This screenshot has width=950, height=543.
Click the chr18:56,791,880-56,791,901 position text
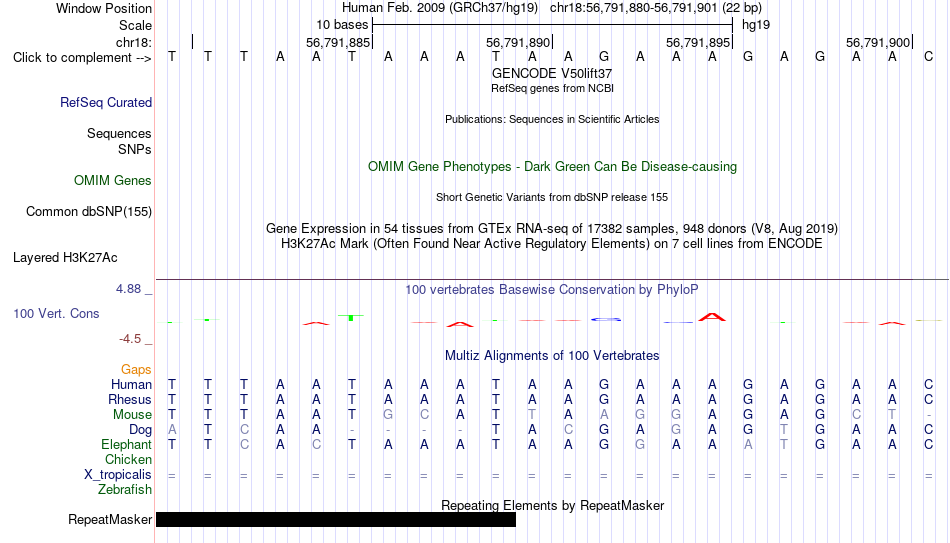(x=633, y=8)
